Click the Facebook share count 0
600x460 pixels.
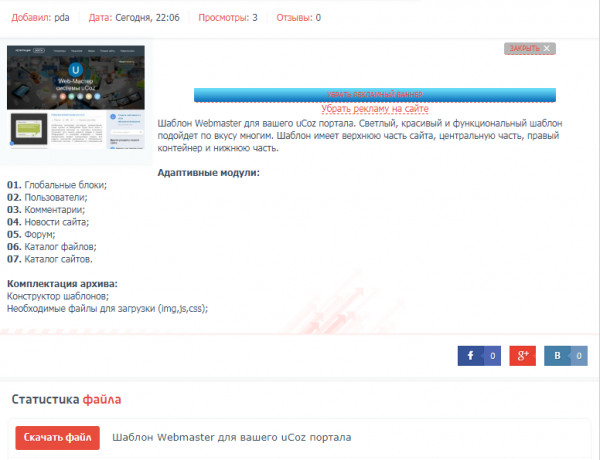point(492,356)
